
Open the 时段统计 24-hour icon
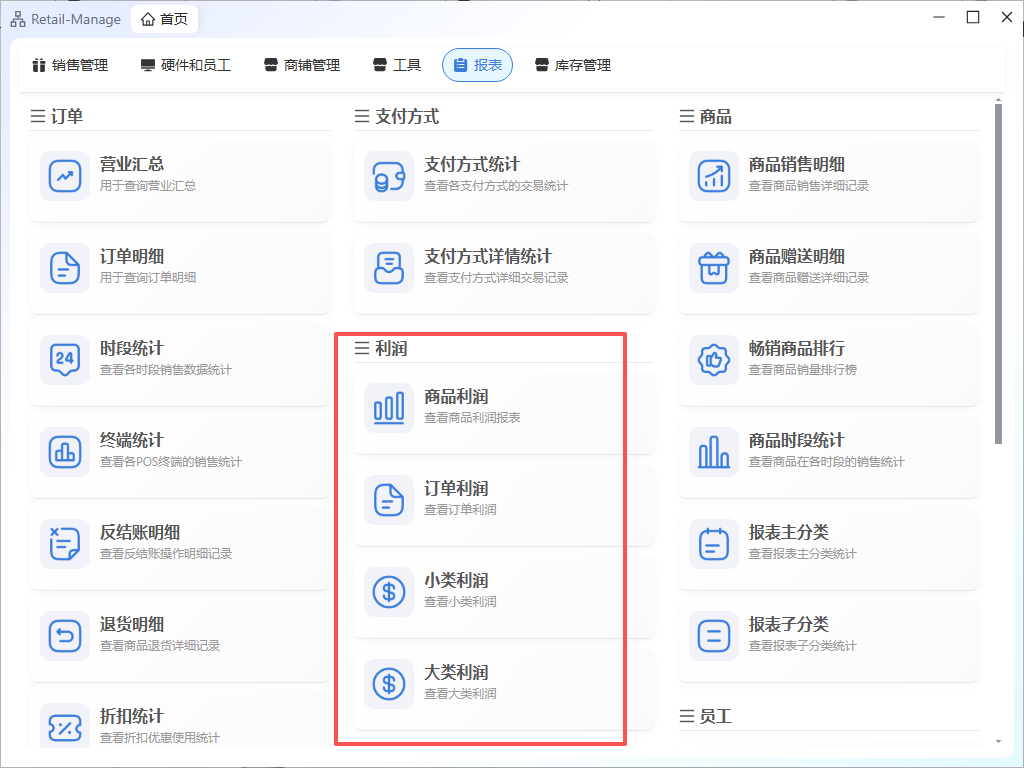coord(65,360)
